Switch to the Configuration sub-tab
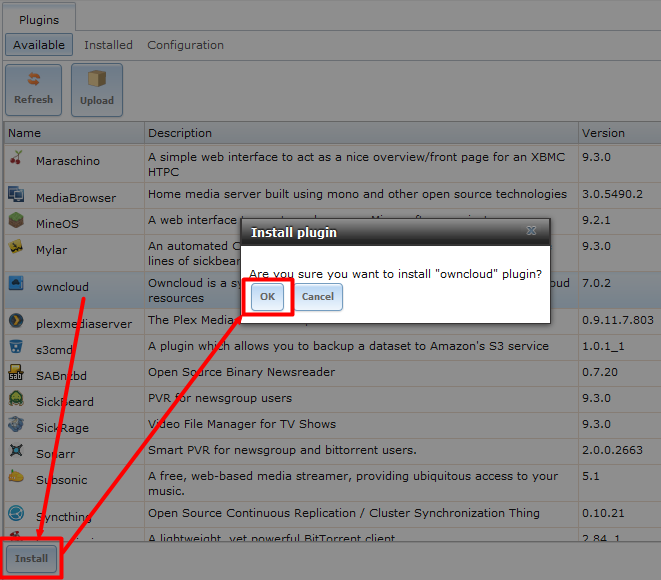Image resolution: width=661 pixels, height=580 pixels. coord(185,45)
